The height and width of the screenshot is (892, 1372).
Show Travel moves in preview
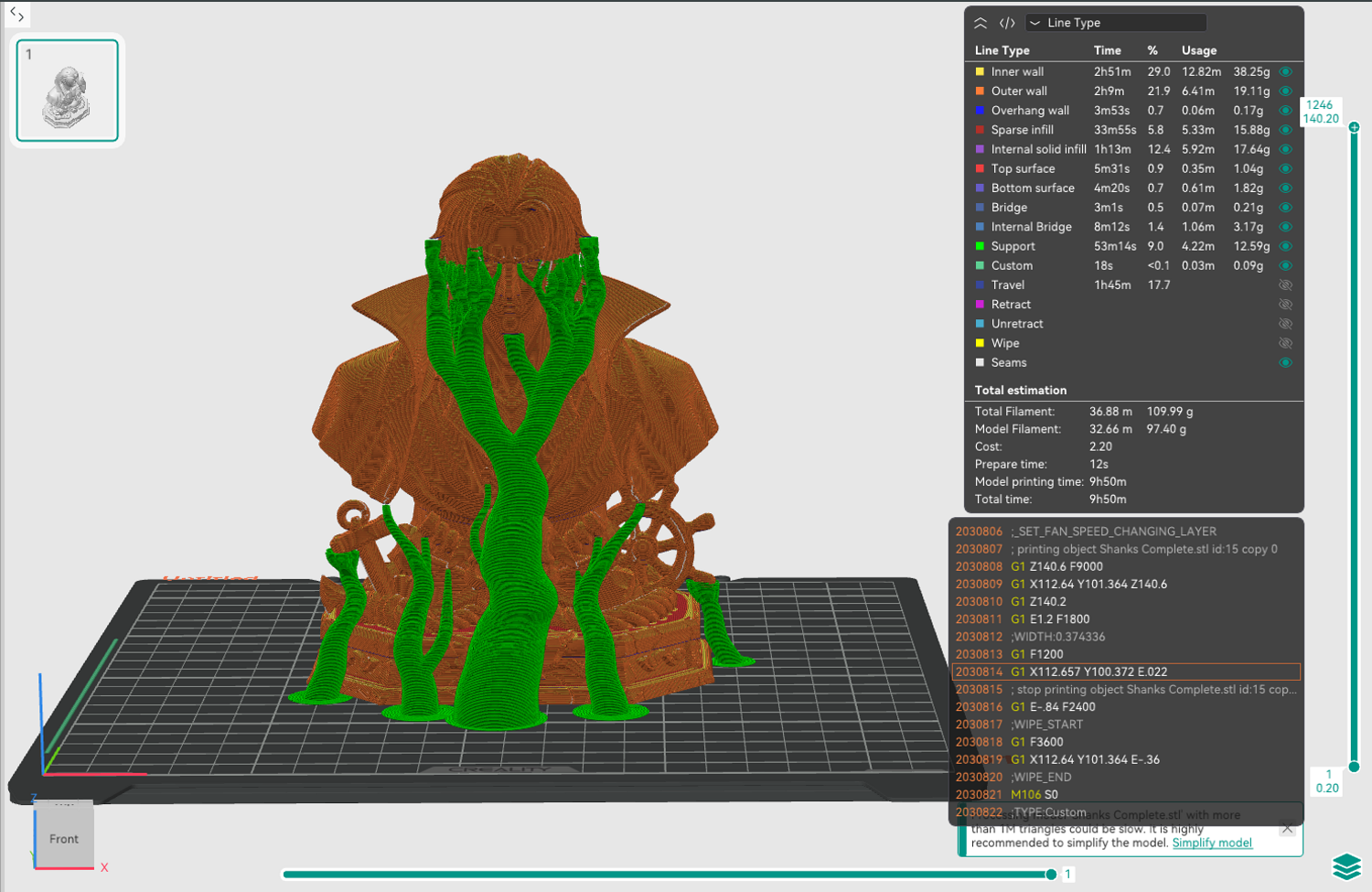point(1285,285)
